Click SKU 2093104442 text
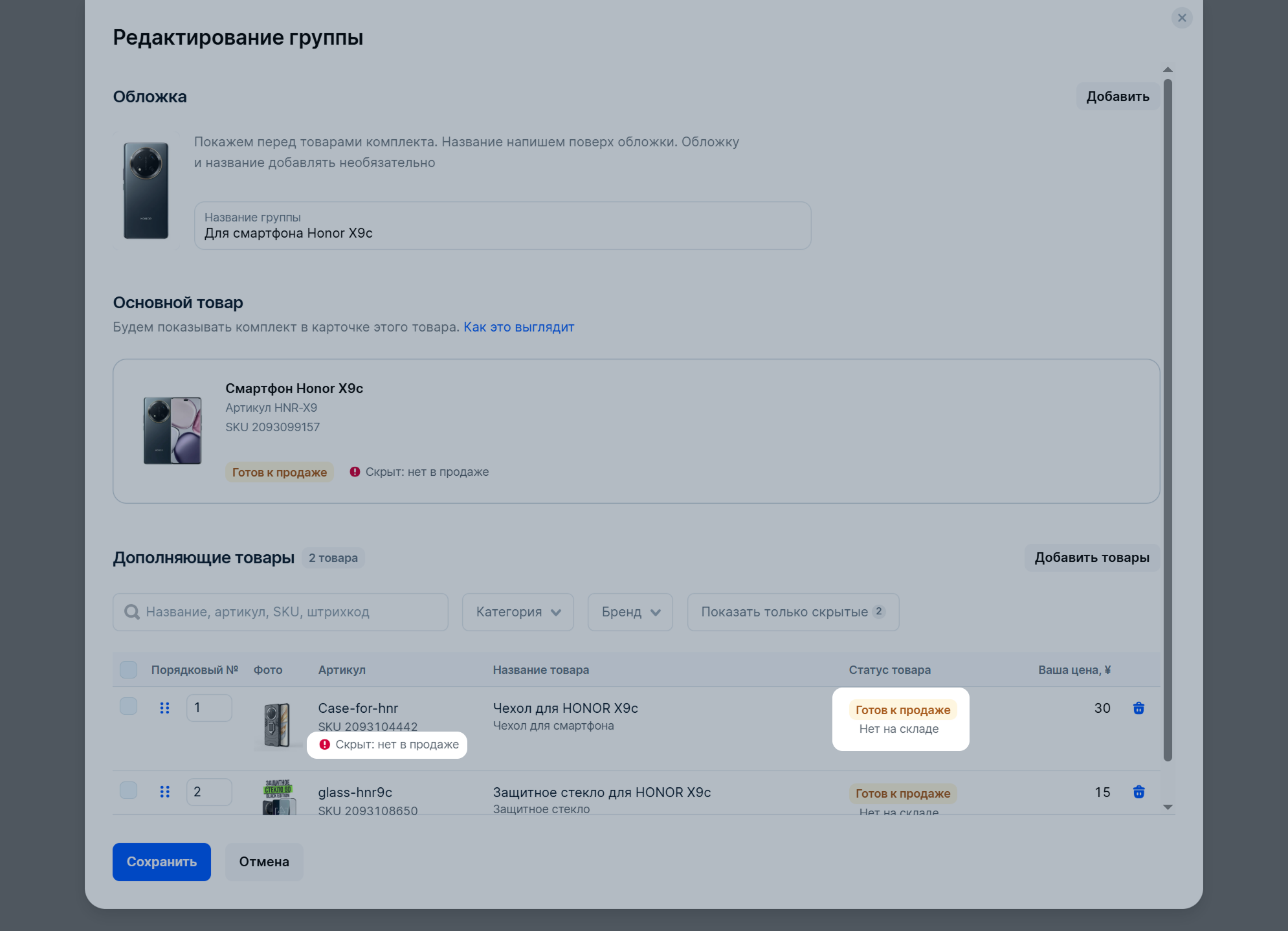Image resolution: width=1288 pixels, height=931 pixels. [368, 727]
